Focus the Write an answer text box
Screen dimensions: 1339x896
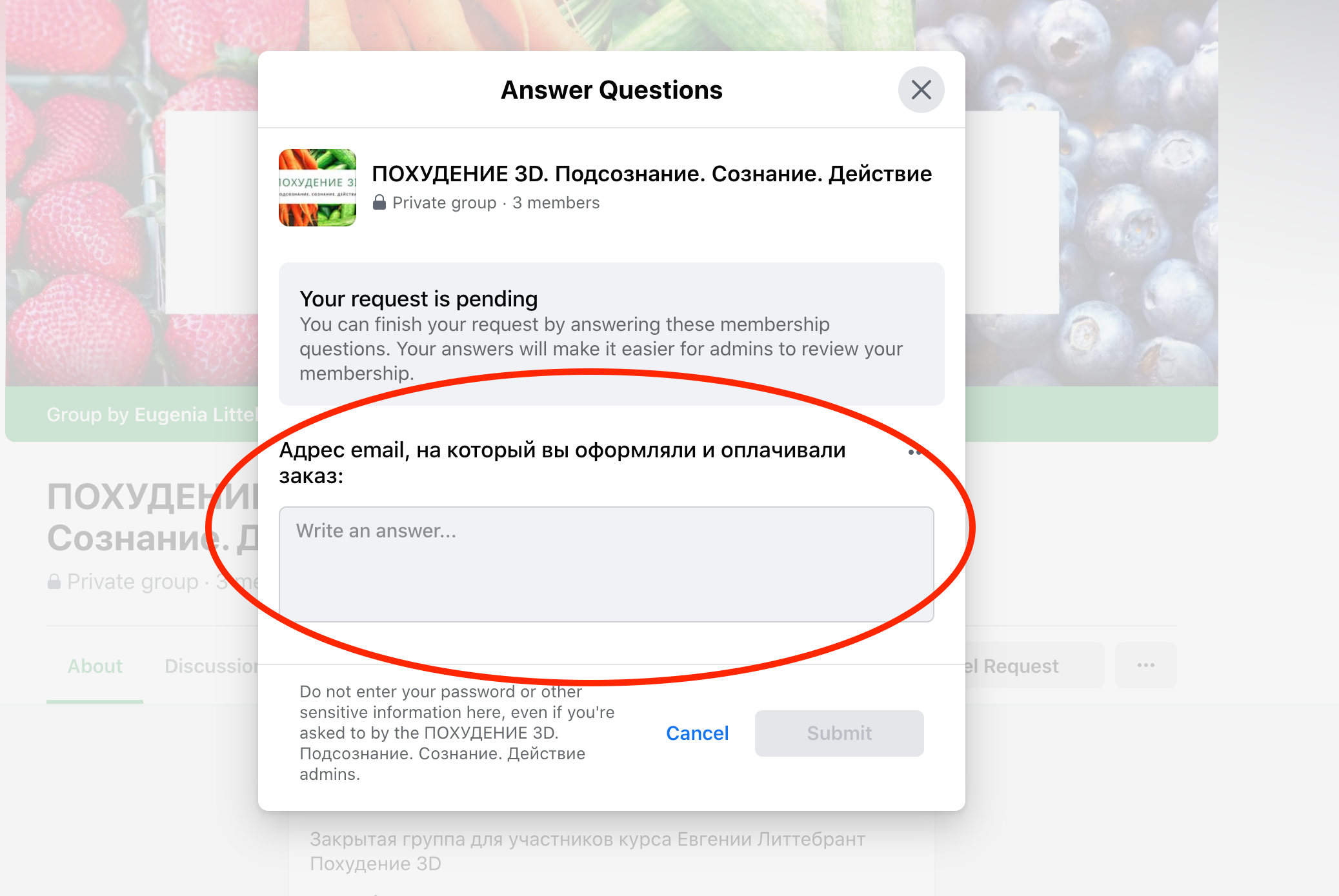tap(606, 564)
